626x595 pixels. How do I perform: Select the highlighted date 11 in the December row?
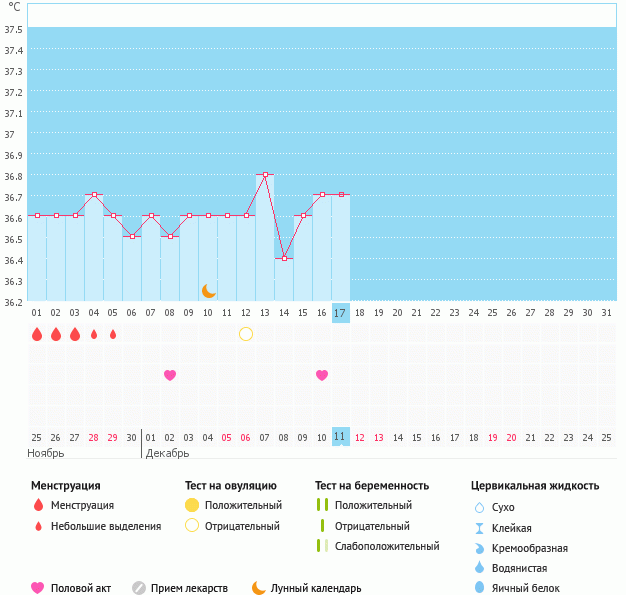340,437
